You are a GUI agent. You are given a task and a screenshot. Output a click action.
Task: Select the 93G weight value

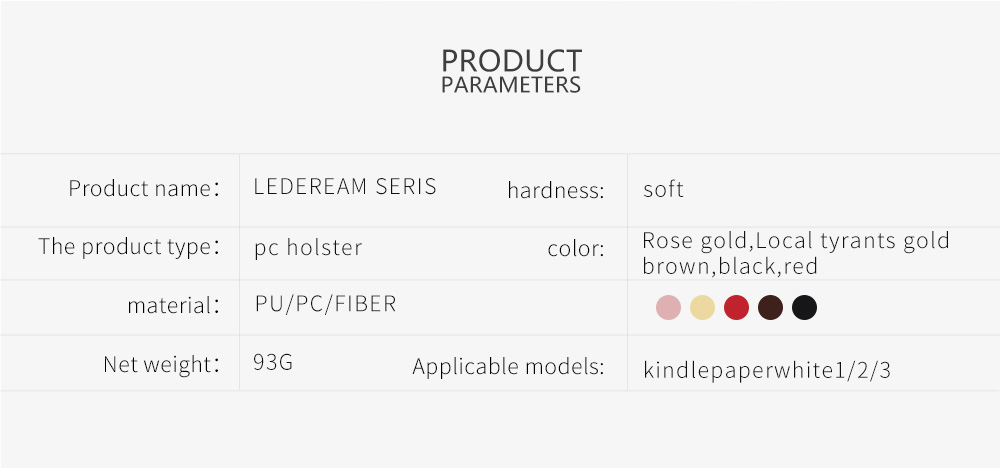pos(273,362)
